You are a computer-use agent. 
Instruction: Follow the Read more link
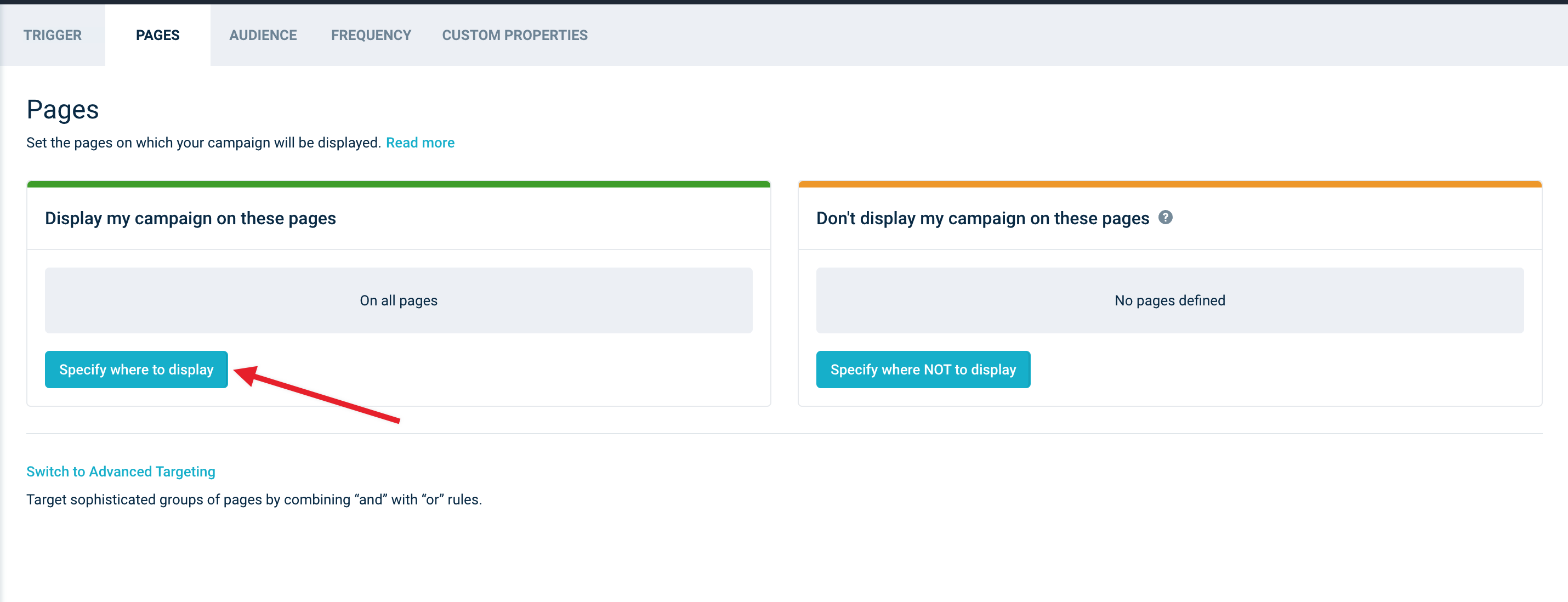pos(420,143)
